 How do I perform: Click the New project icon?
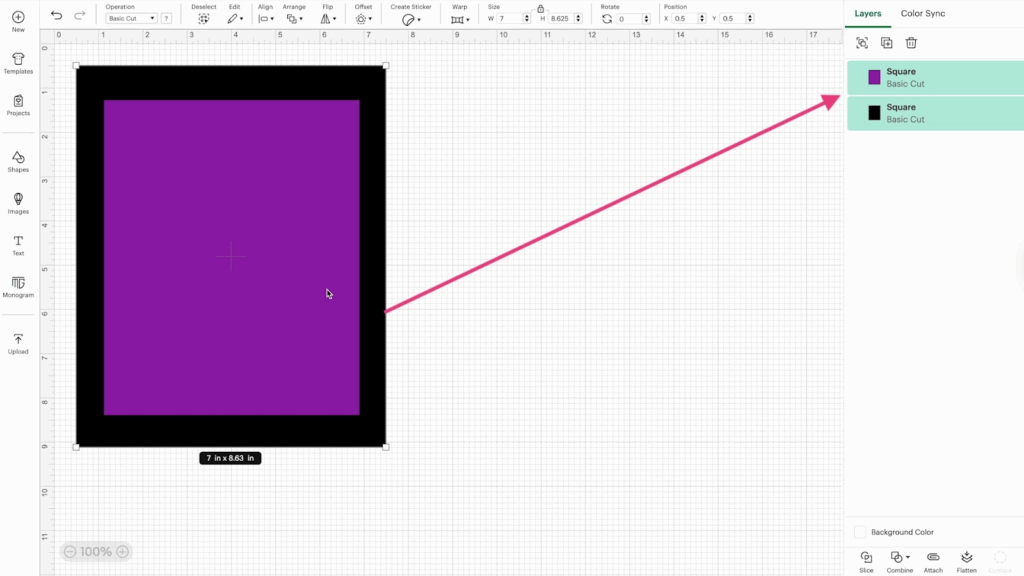[18, 17]
